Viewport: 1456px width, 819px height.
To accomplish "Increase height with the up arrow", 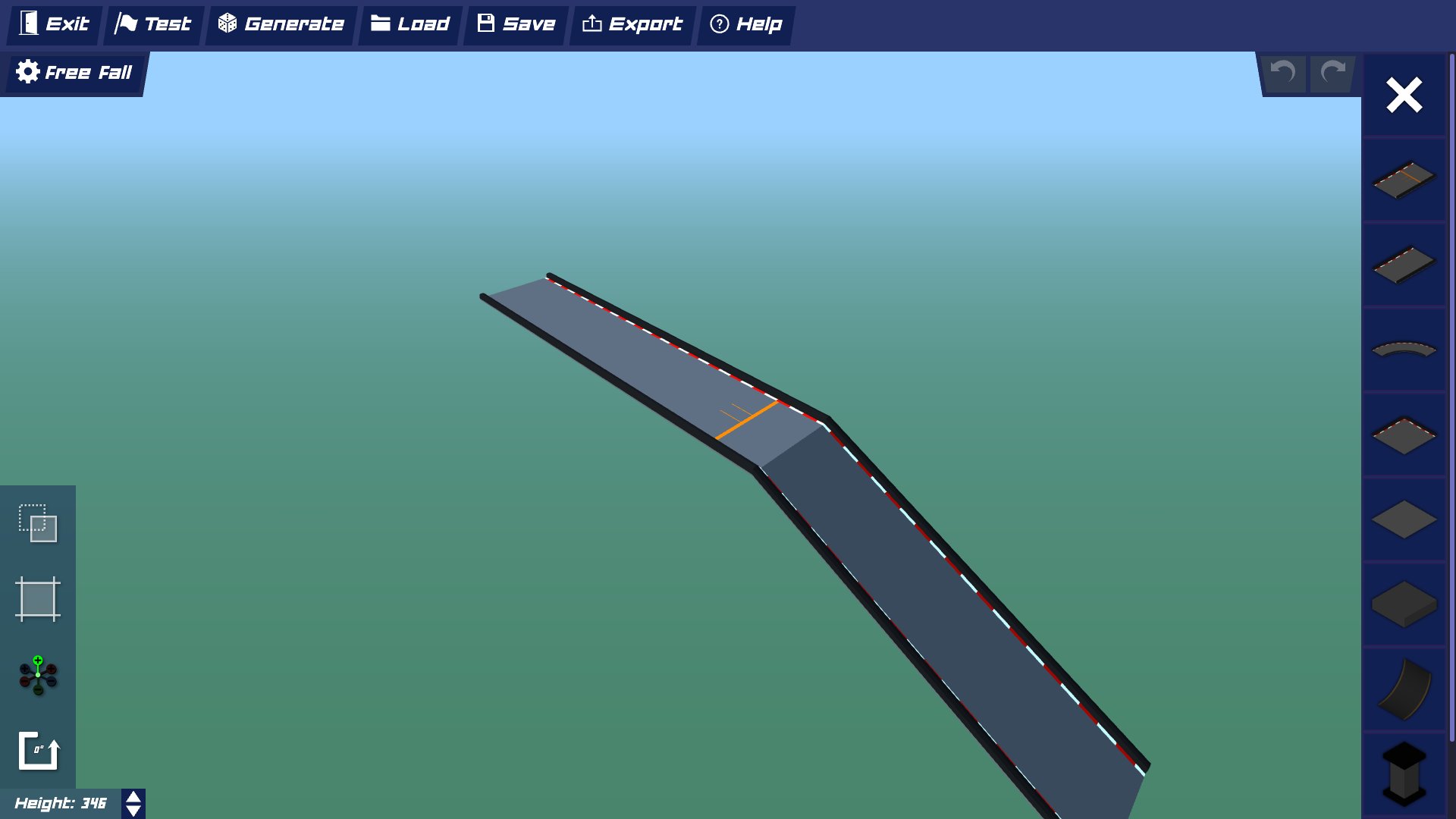I will click(133, 797).
